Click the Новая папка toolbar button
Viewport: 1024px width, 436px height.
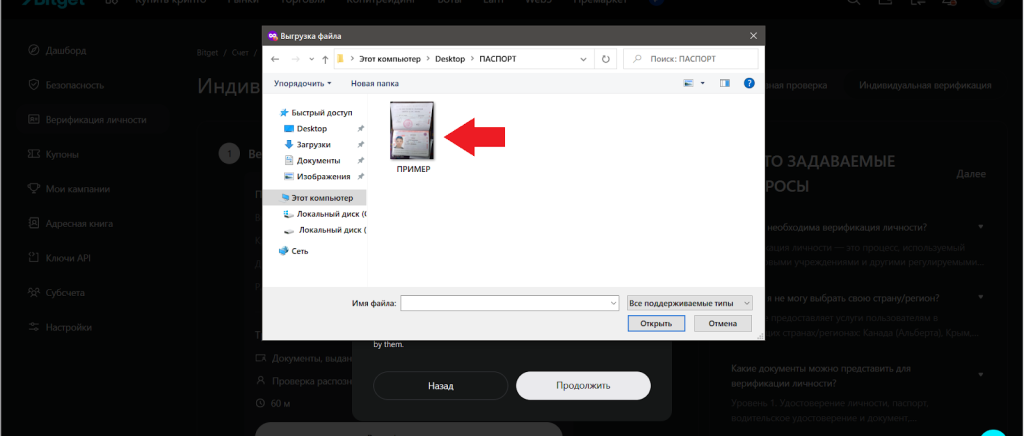pos(375,84)
